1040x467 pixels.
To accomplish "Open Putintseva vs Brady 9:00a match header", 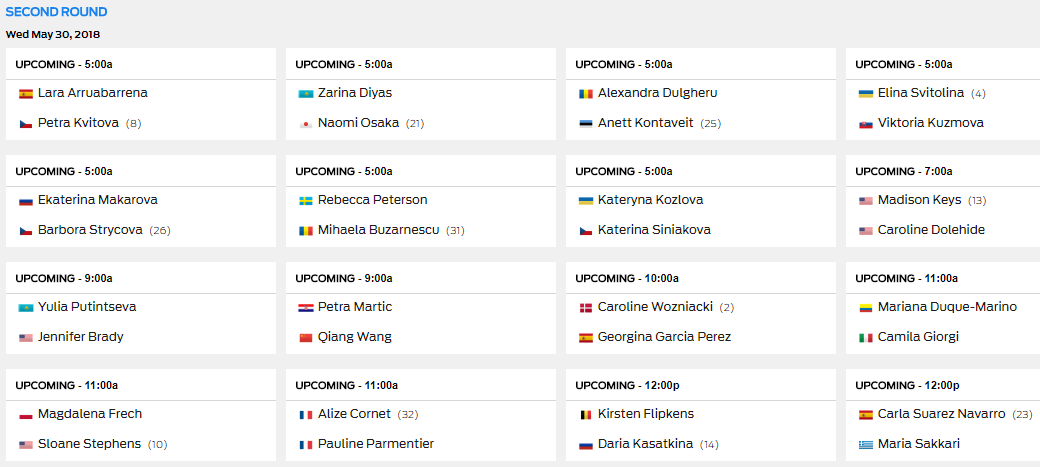I will 141,278.
